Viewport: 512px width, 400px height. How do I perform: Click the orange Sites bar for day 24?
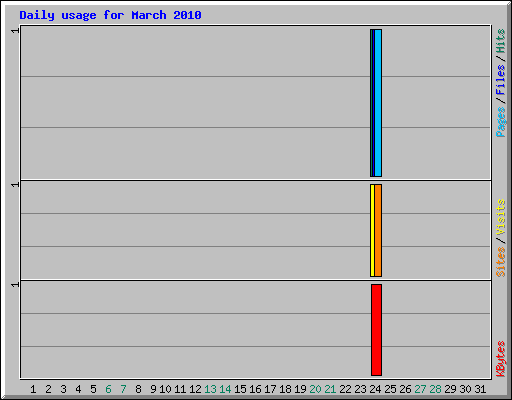[x=378, y=230]
